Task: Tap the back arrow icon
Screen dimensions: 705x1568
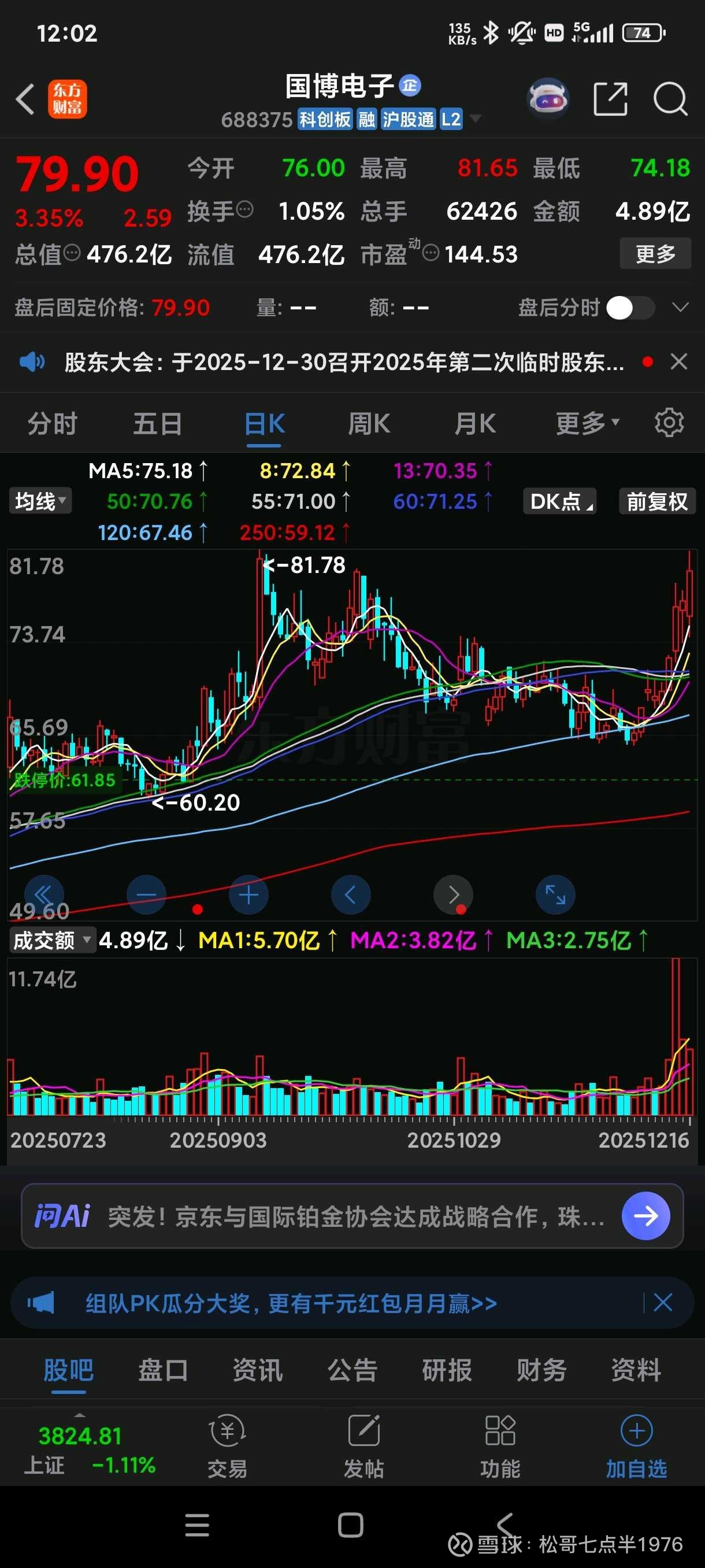Action: pos(25,99)
